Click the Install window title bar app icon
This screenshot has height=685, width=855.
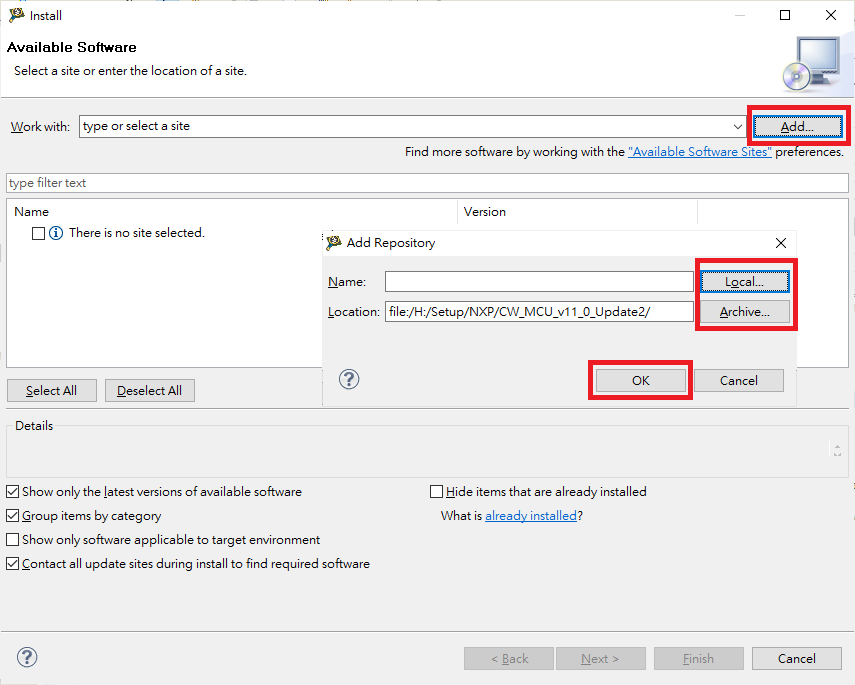pyautogui.click(x=16, y=15)
